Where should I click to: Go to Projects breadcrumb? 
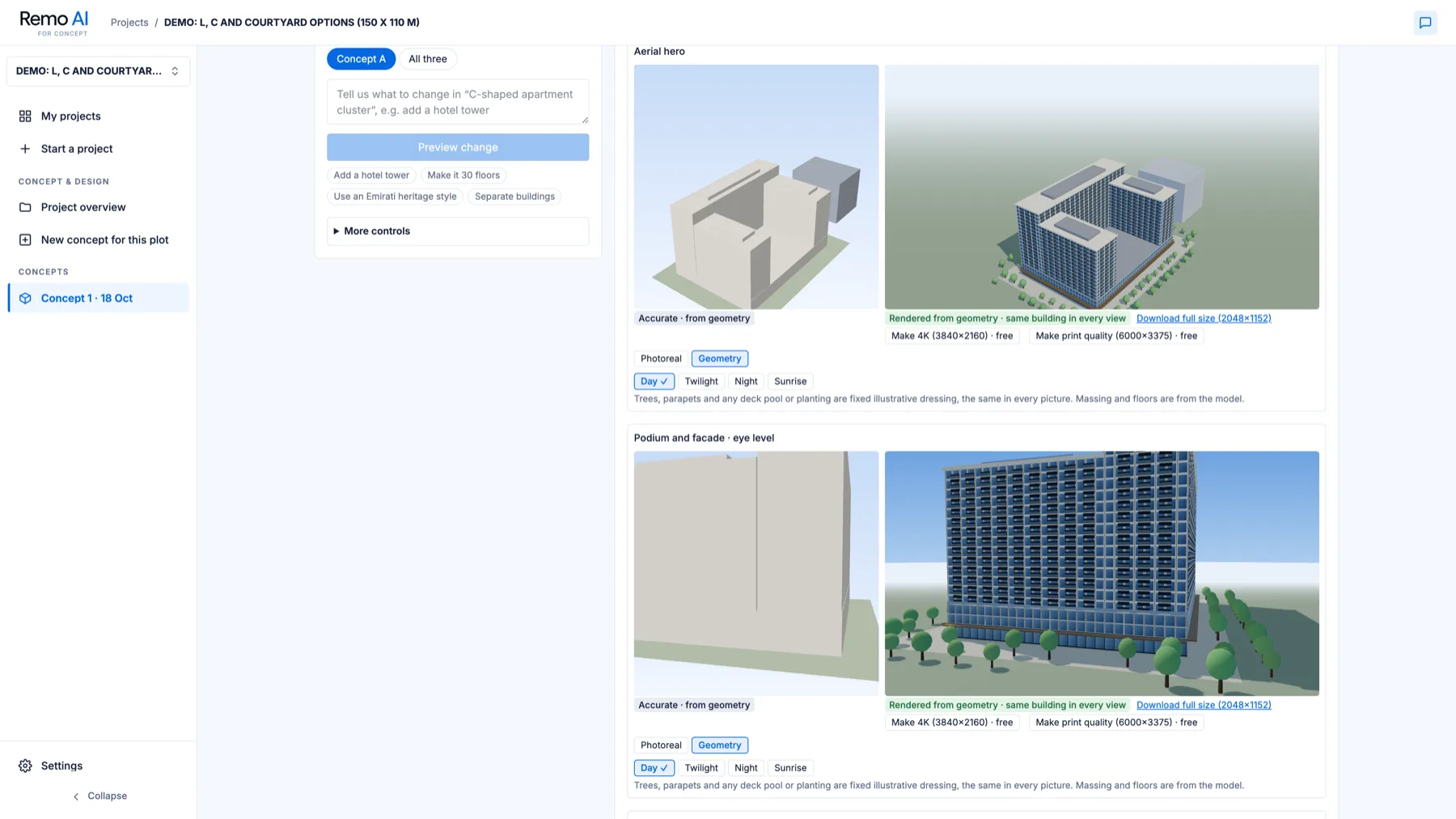[x=129, y=23]
